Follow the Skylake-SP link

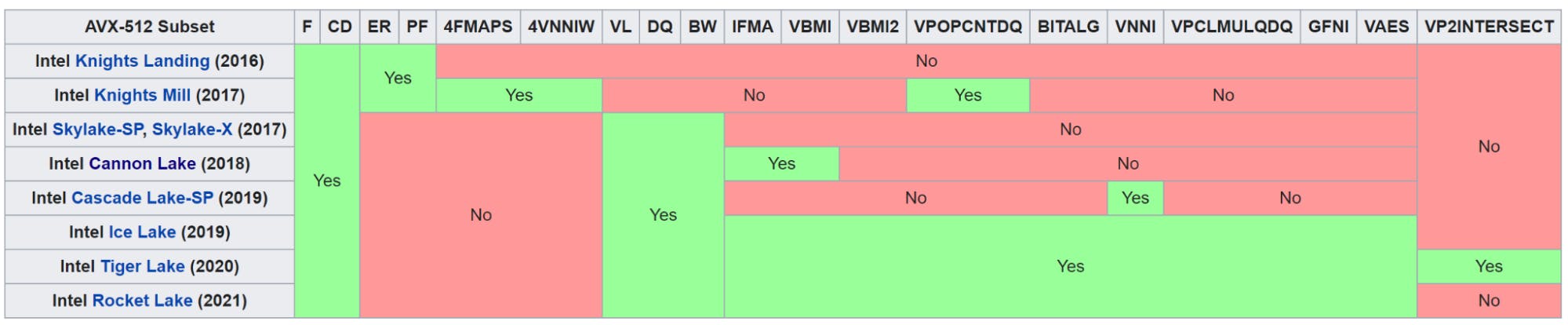pyautogui.click(x=97, y=130)
